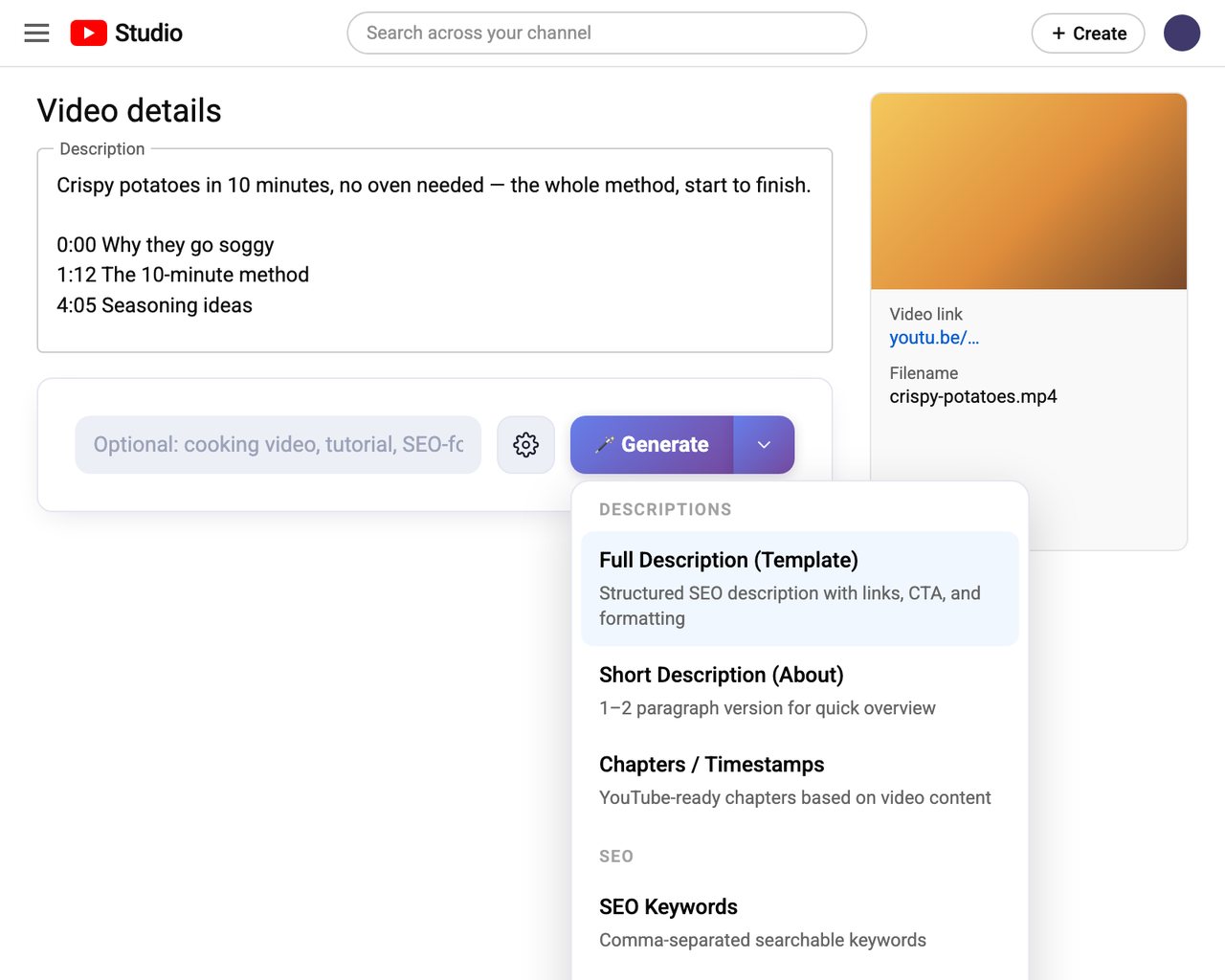Viewport: 1225px width, 980px height.
Task: Open generator settings gear icon
Action: point(525,445)
